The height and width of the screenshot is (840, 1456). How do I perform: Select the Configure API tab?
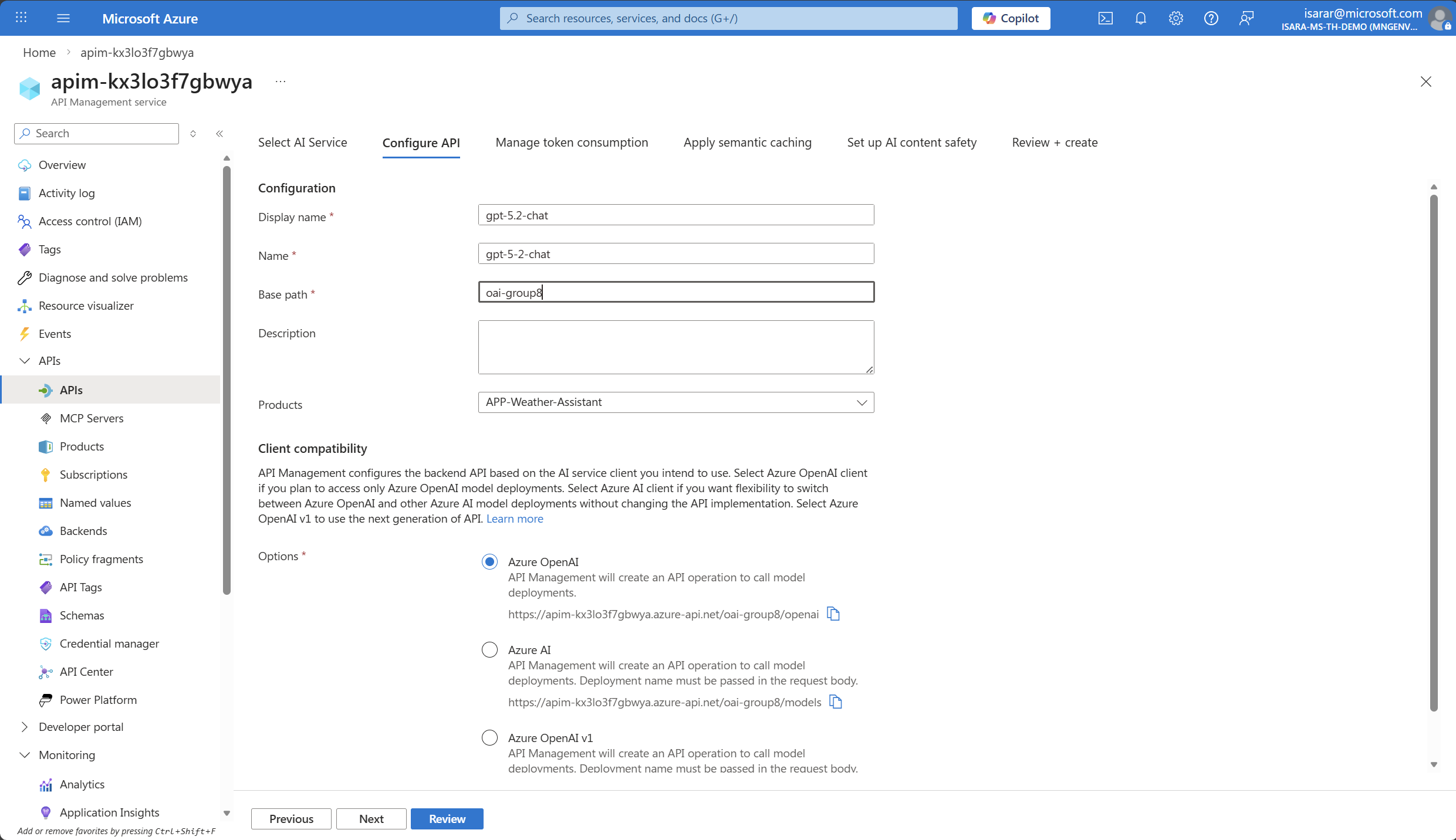click(421, 143)
